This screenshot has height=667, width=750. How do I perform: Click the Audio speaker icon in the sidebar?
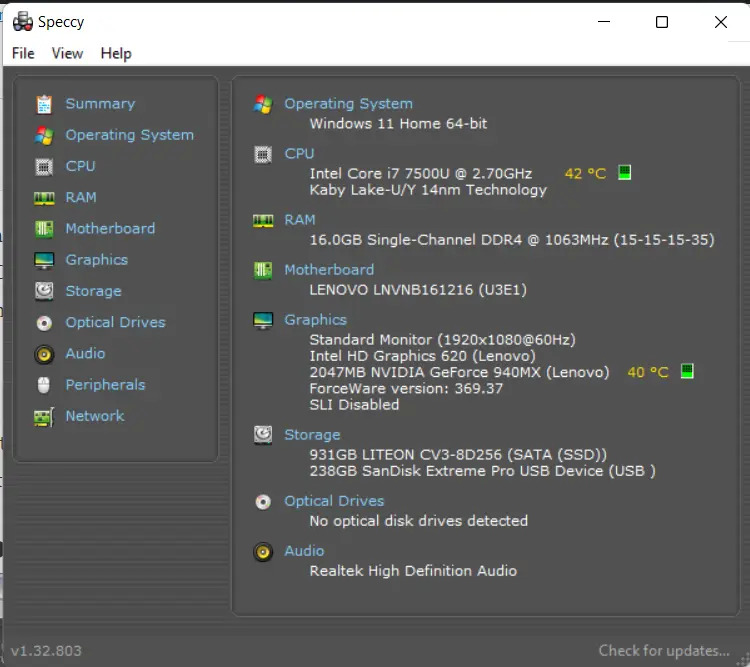pos(44,354)
